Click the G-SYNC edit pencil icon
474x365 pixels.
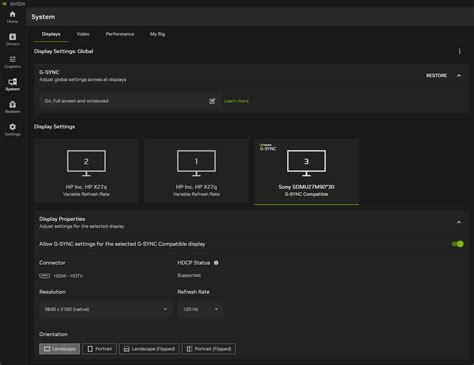pyautogui.click(x=212, y=101)
